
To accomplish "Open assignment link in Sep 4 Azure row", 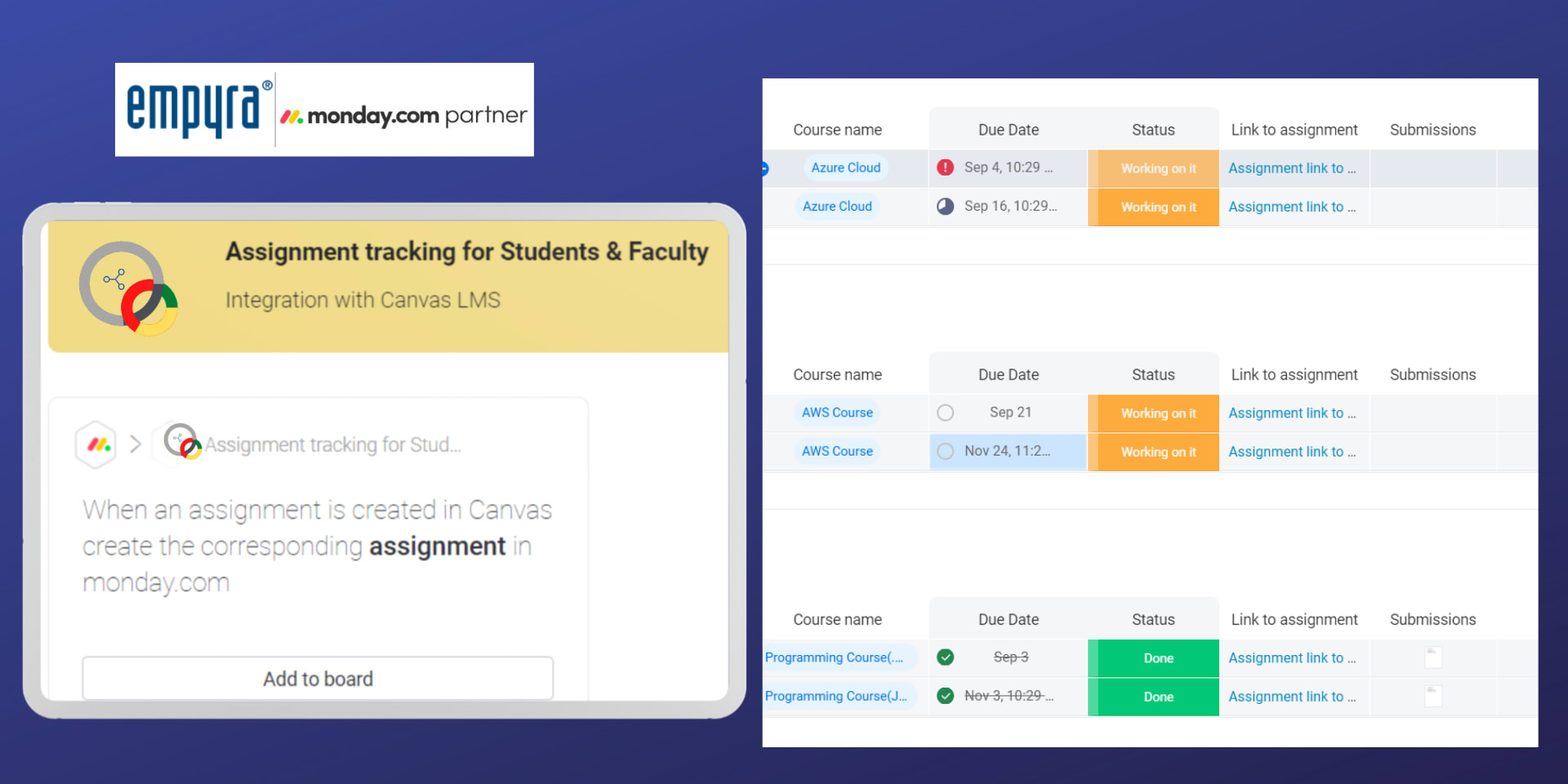I will [x=1292, y=168].
